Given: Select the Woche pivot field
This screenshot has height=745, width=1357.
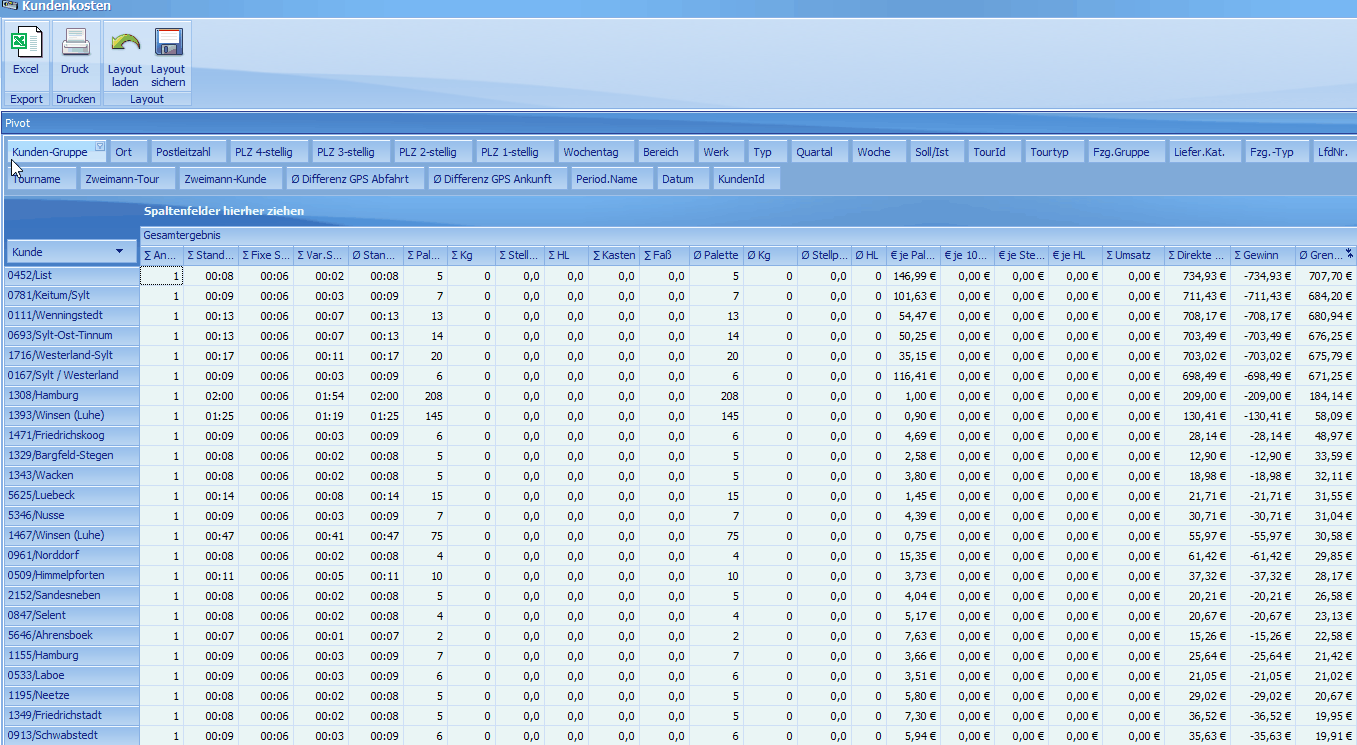Looking at the screenshot, I should click(879, 152).
